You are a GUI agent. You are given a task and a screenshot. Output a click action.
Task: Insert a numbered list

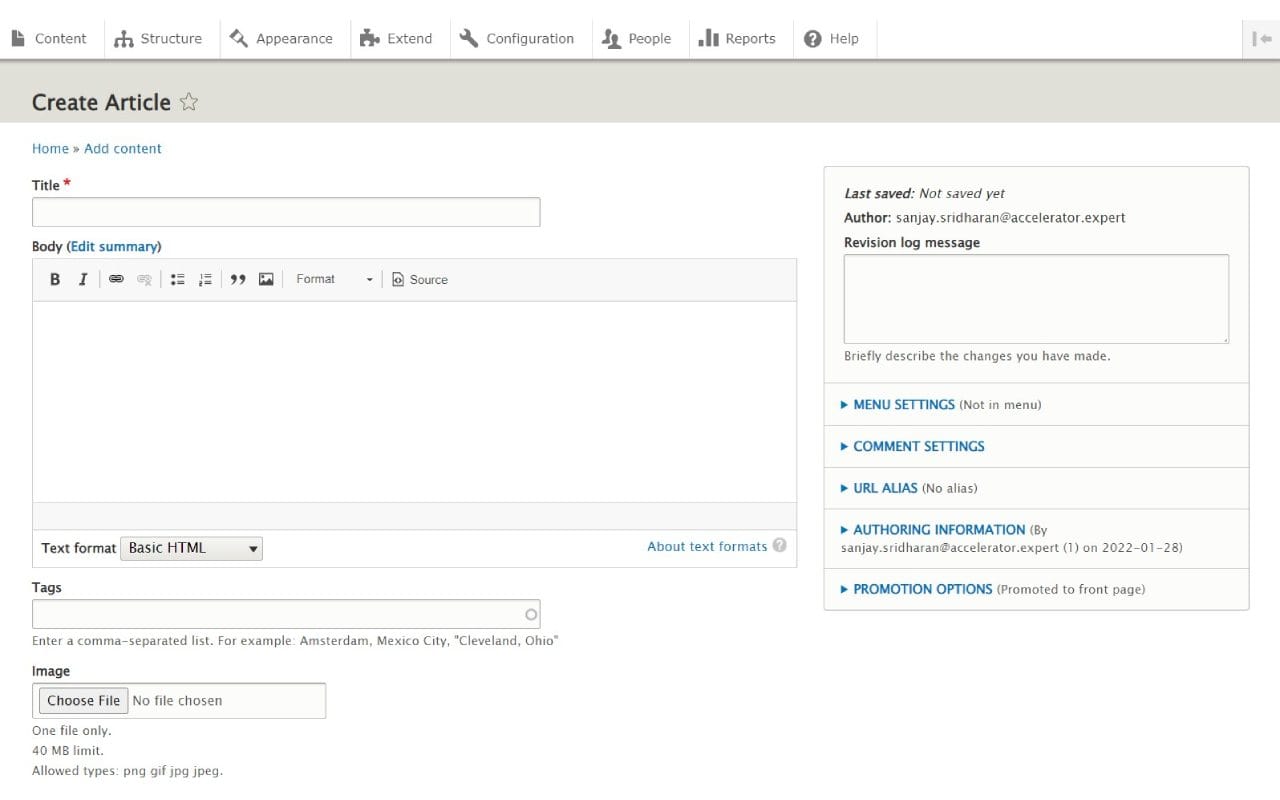coord(205,279)
